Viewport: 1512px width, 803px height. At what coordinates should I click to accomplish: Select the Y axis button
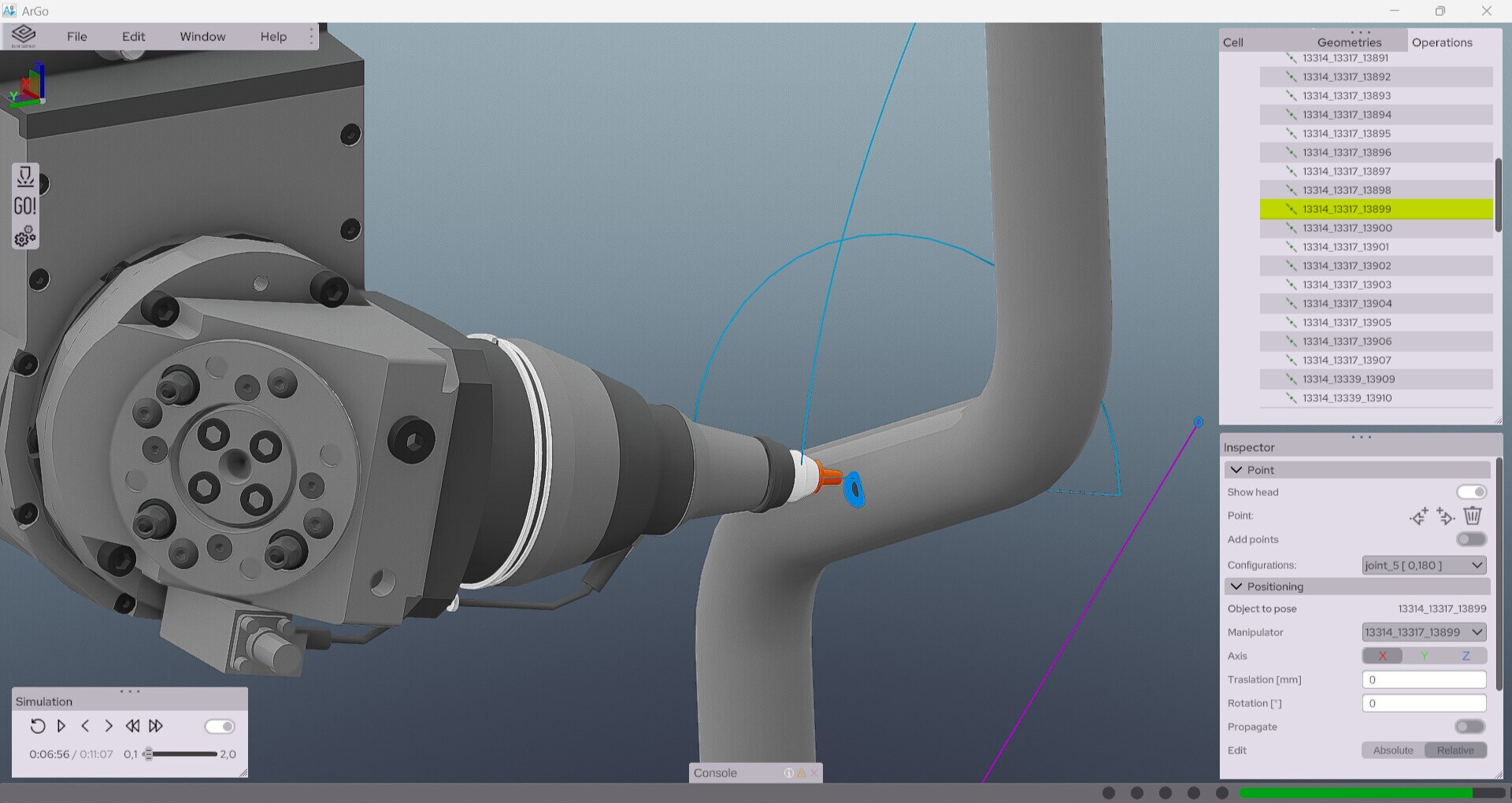click(1424, 656)
